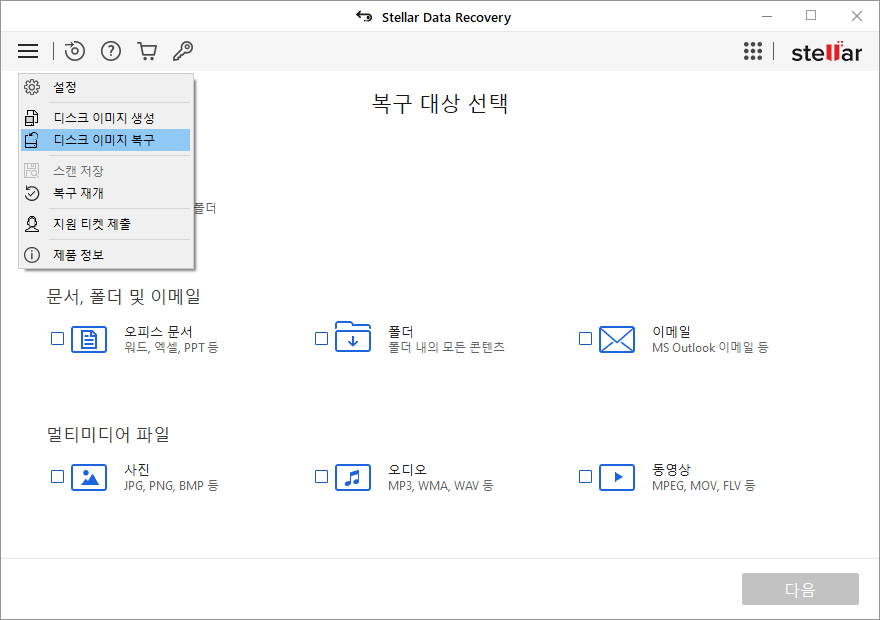Close the Stellar Data Recovery window
Viewport: 880px width, 620px height.
click(856, 16)
